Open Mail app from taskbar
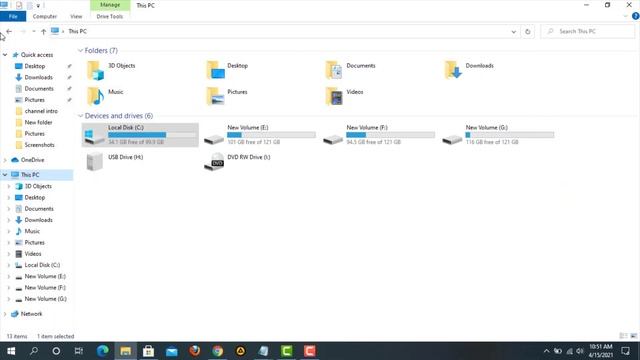640x360 pixels. 171,351
